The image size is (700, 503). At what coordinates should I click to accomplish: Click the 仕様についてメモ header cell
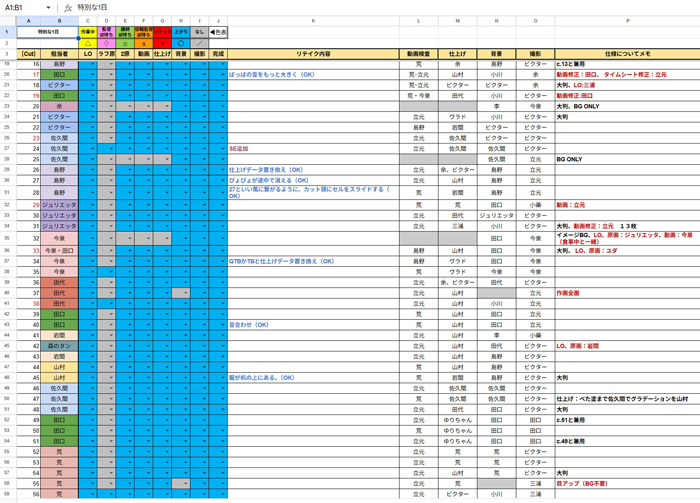[628, 54]
